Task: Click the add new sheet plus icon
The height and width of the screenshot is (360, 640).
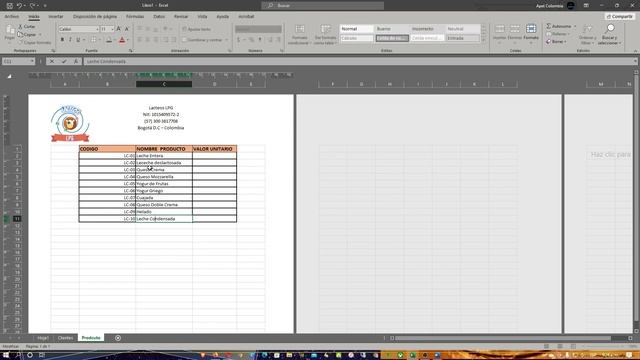Action: pos(118,338)
